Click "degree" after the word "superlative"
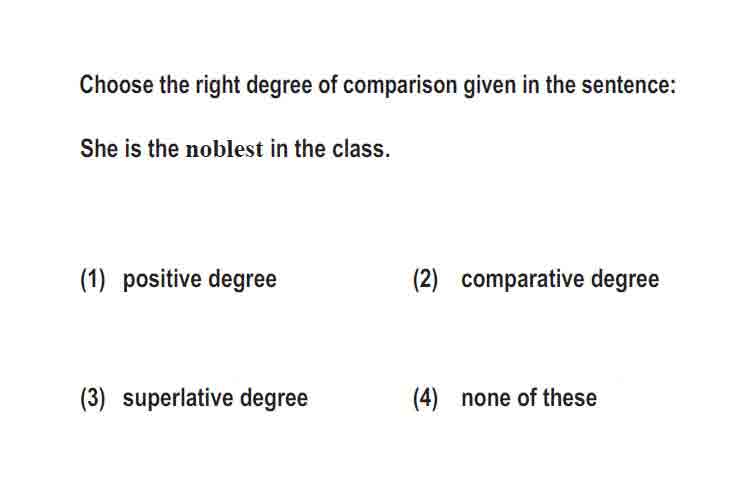Screen dimensions: 750x500 [x=274, y=399]
